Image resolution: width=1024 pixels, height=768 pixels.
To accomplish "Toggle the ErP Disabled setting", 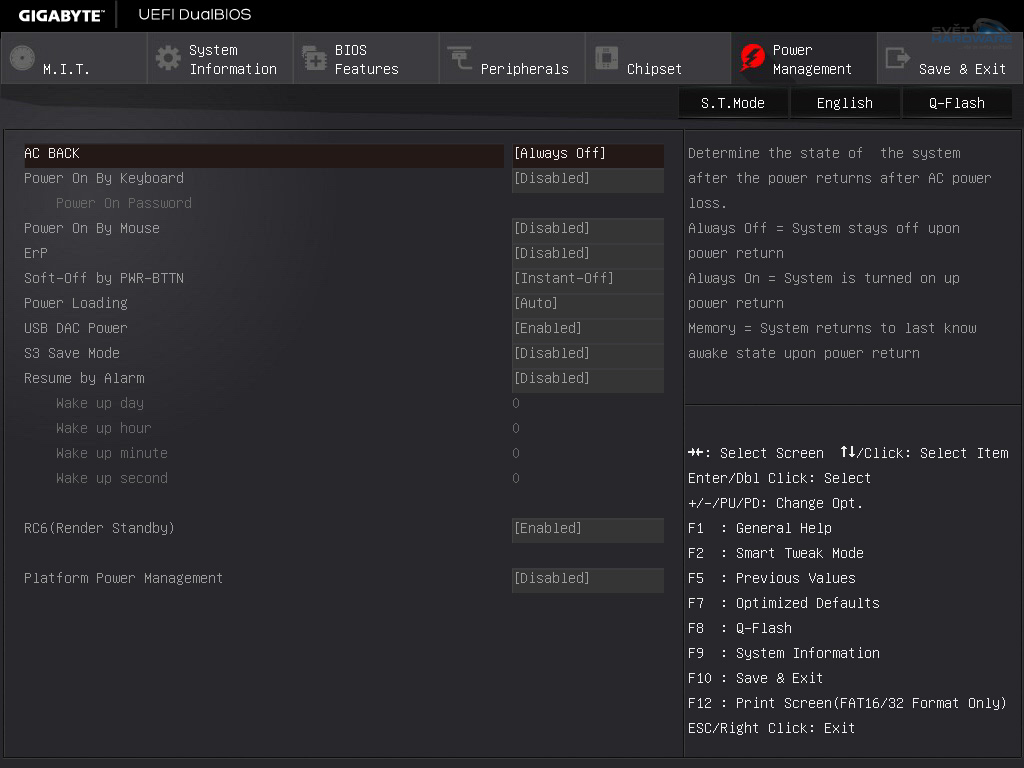I will pos(587,253).
